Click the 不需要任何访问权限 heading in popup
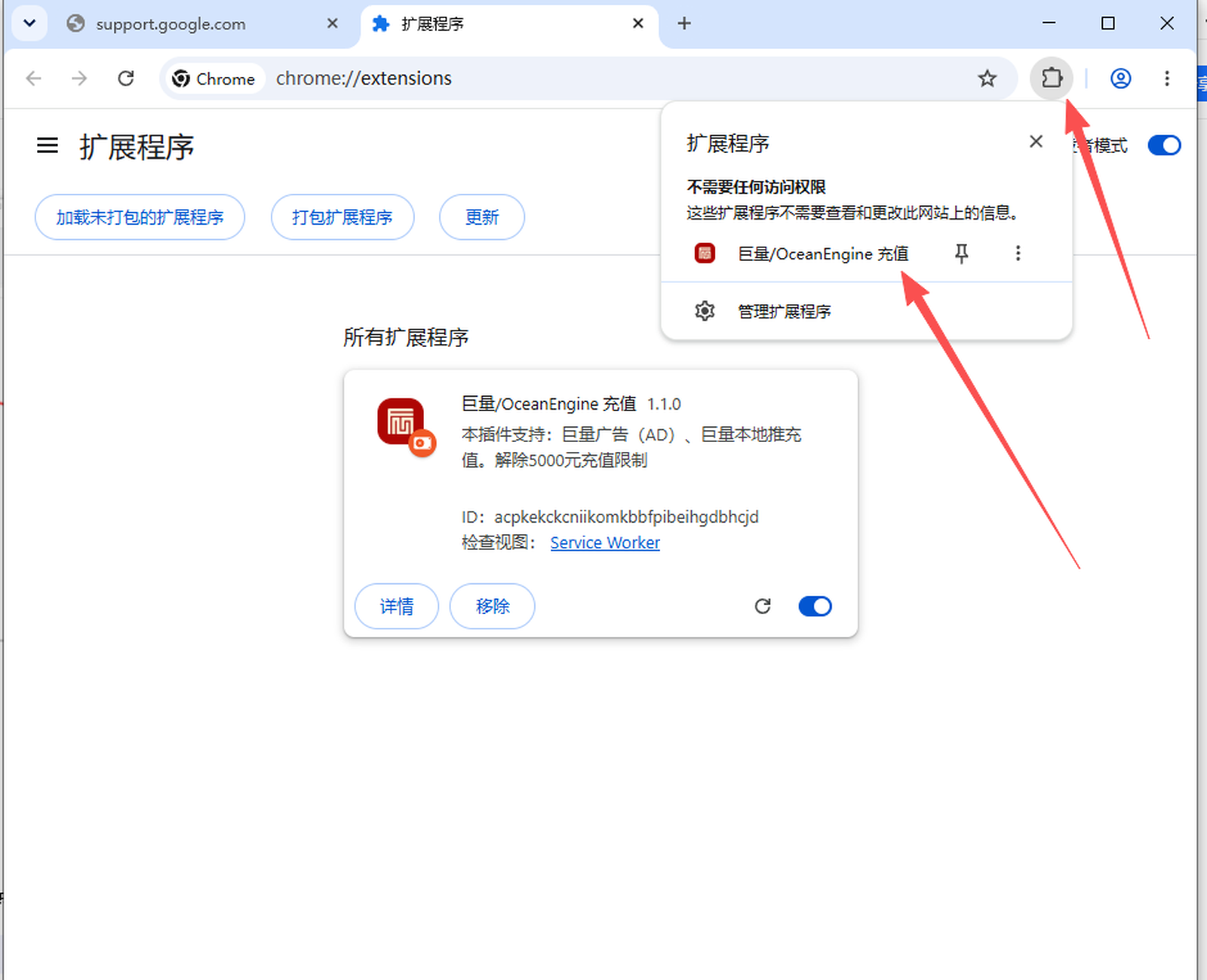 [756, 186]
